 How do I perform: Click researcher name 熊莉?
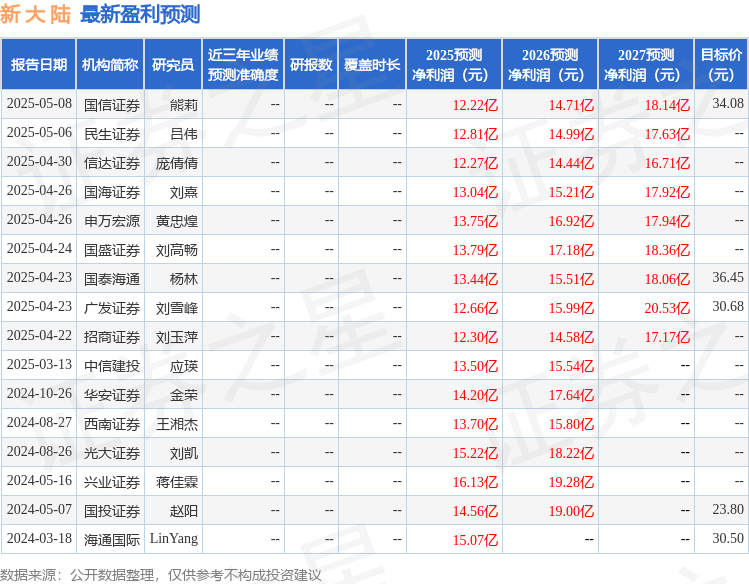(x=183, y=105)
